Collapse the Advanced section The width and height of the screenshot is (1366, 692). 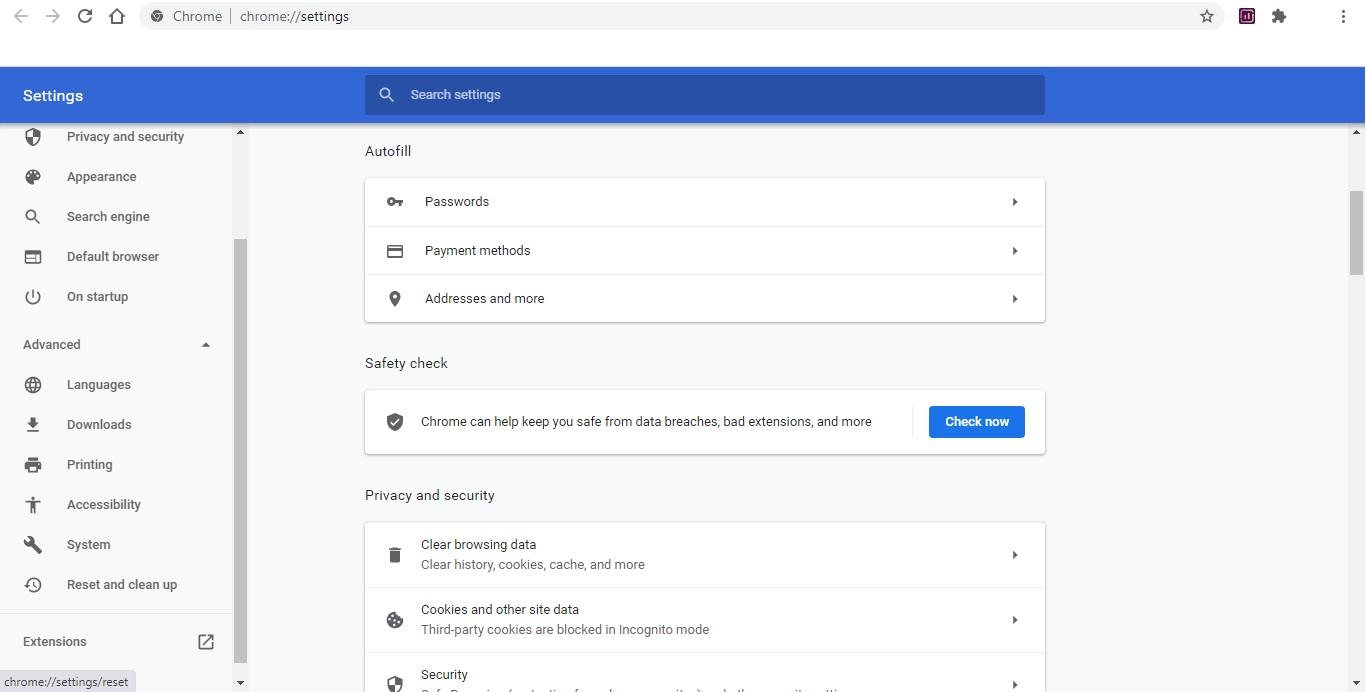point(206,345)
